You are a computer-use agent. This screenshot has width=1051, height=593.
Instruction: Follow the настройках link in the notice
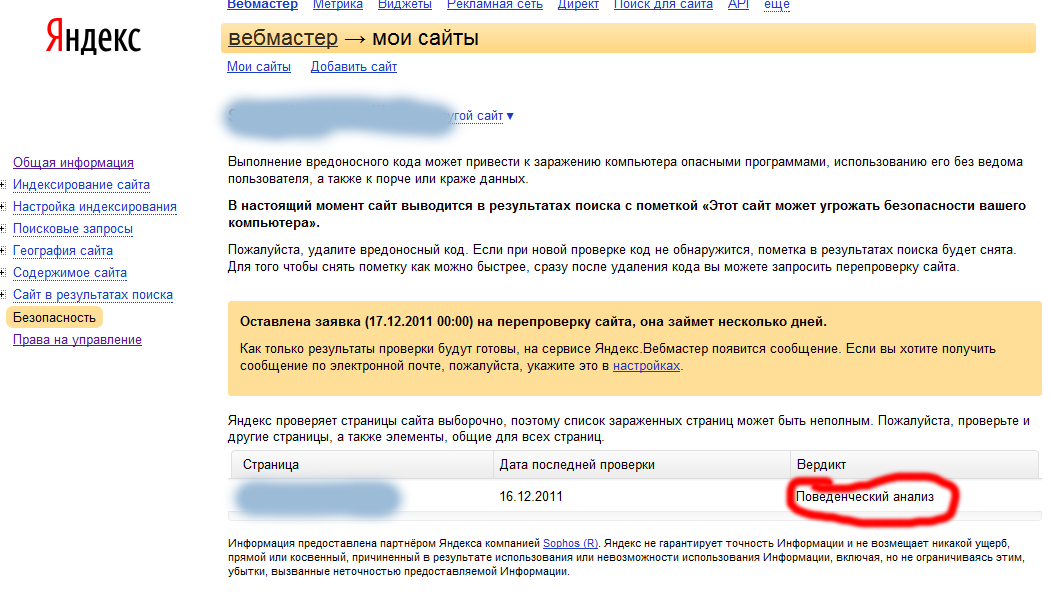coord(646,366)
